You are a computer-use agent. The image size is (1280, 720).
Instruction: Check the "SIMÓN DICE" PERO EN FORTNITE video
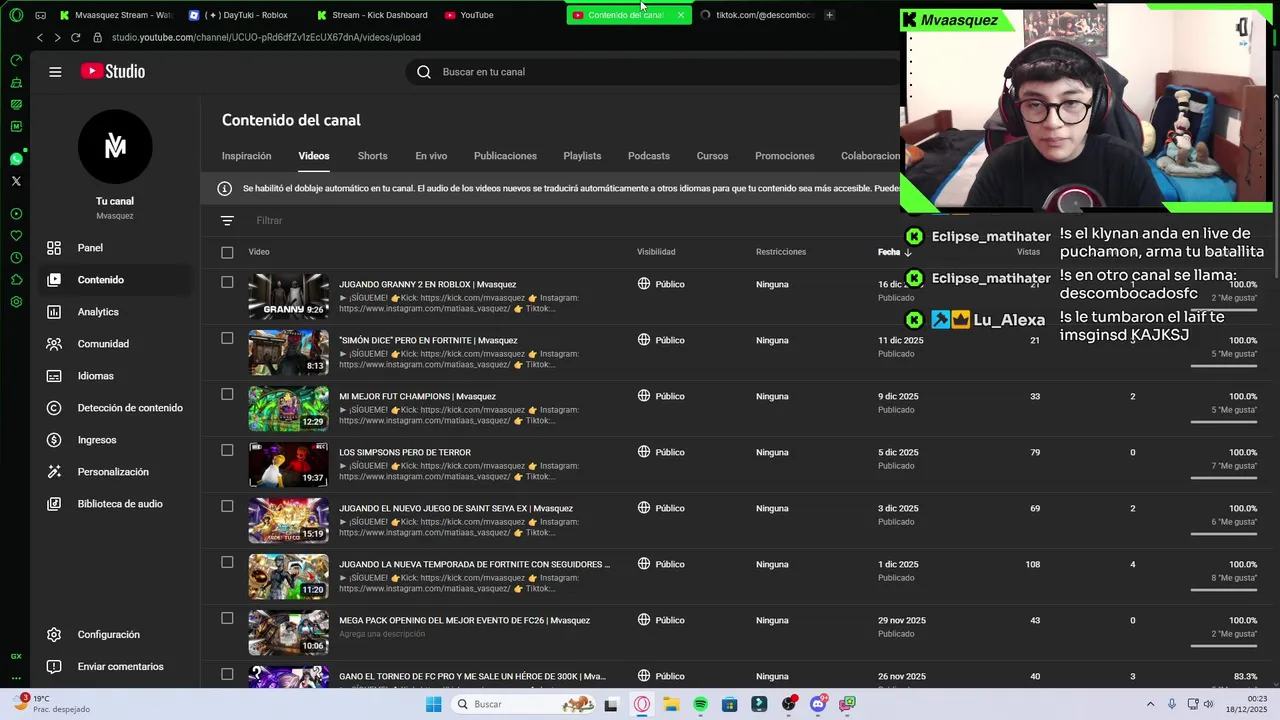(x=227, y=339)
